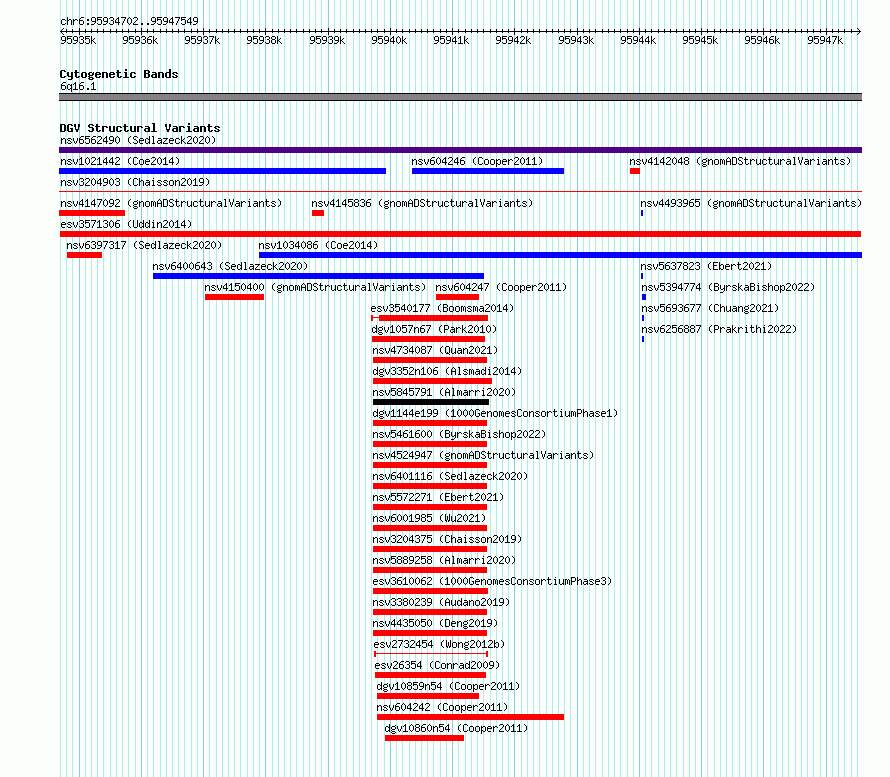
Task: Select the thin esv2732454 variant line
Action: (x=431, y=654)
